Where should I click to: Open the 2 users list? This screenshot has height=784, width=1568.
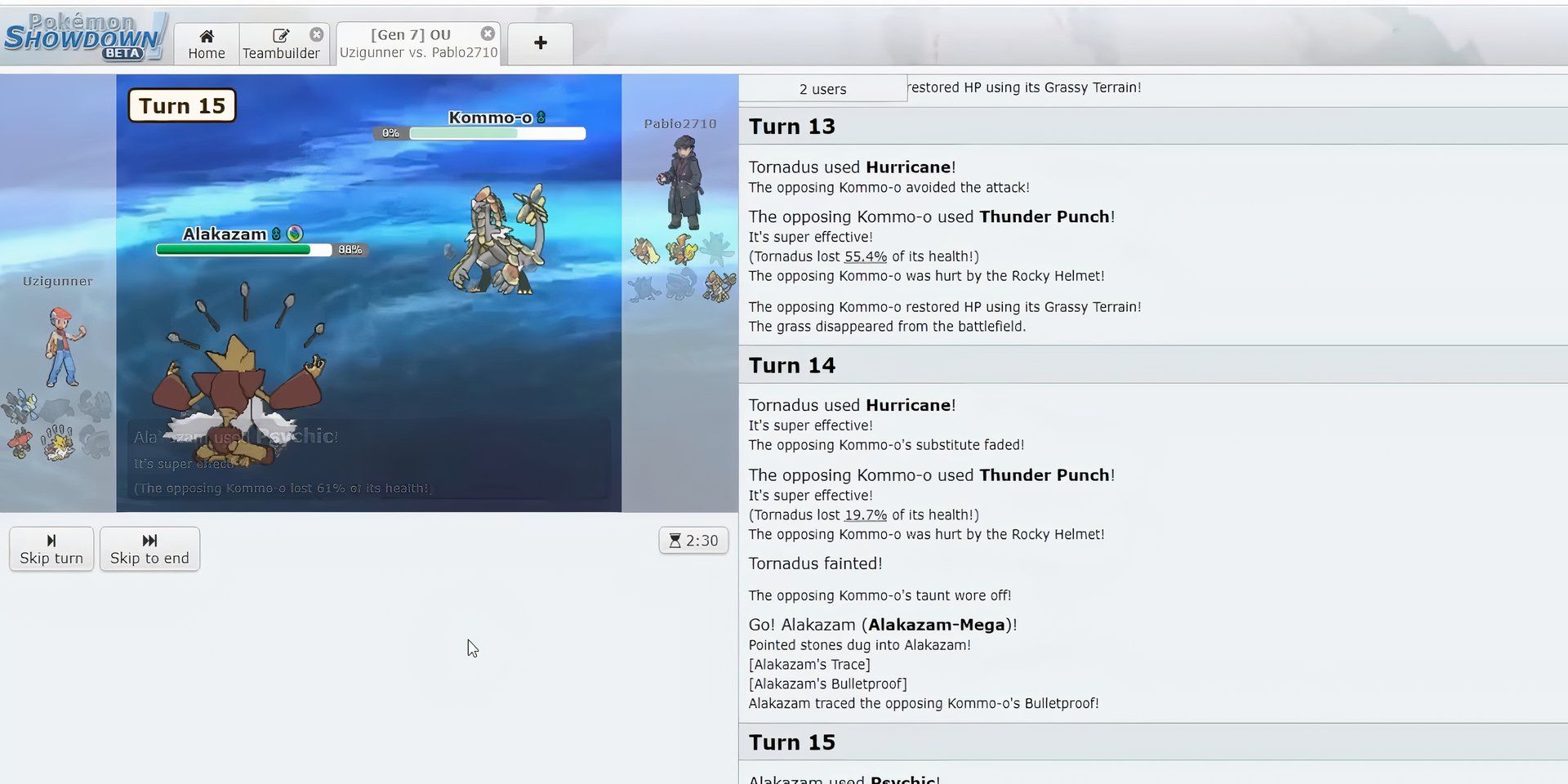(822, 89)
